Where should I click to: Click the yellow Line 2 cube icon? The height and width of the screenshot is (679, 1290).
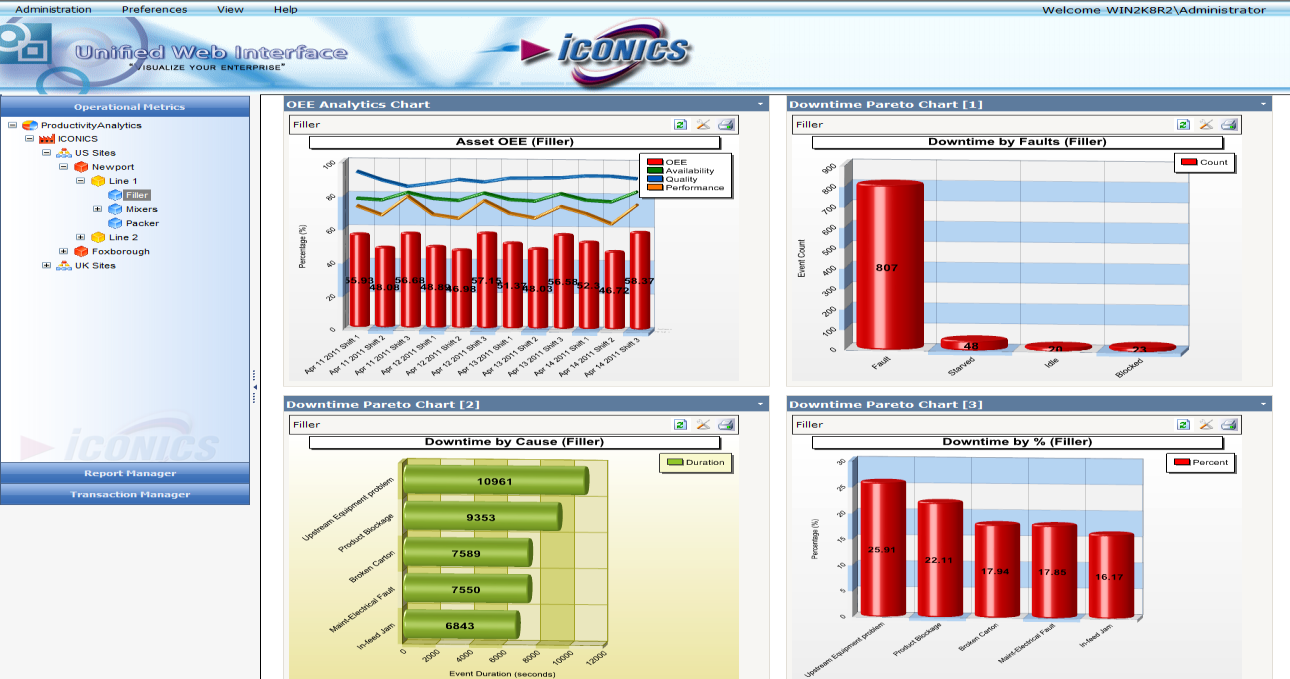[x=98, y=237]
